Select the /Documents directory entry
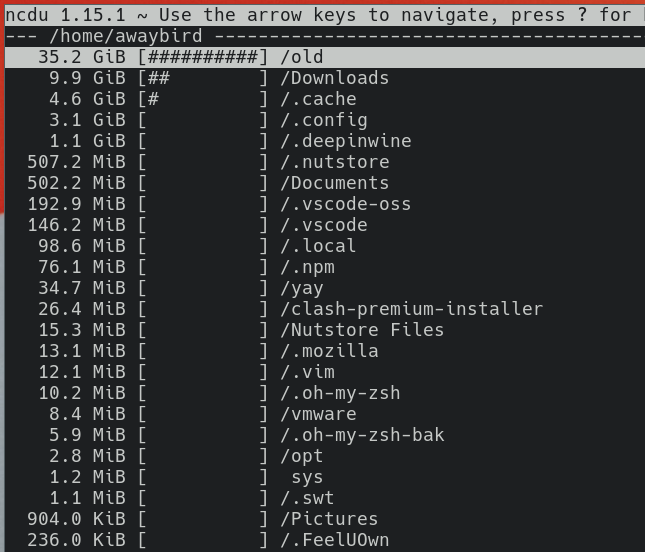645x552 pixels. 325,183
